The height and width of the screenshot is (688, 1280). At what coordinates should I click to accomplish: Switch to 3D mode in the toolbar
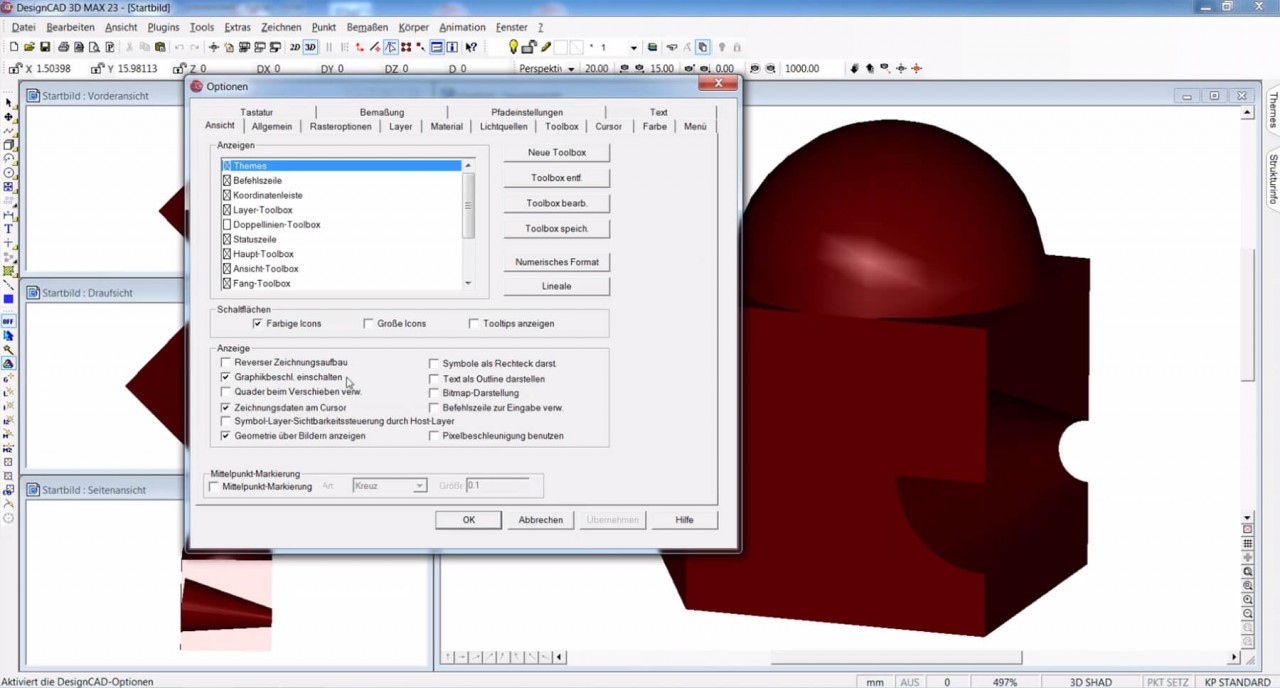pyautogui.click(x=309, y=47)
